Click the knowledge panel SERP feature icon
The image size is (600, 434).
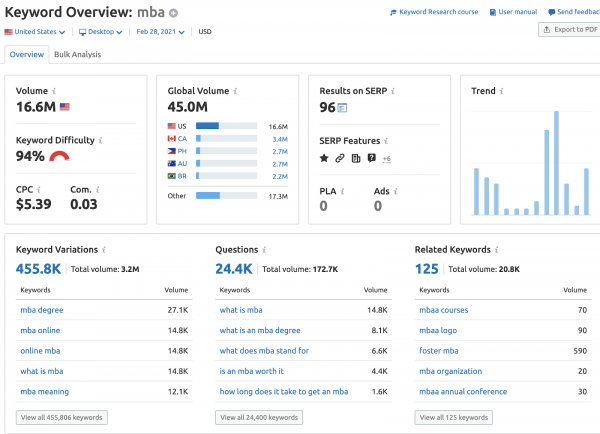356,158
